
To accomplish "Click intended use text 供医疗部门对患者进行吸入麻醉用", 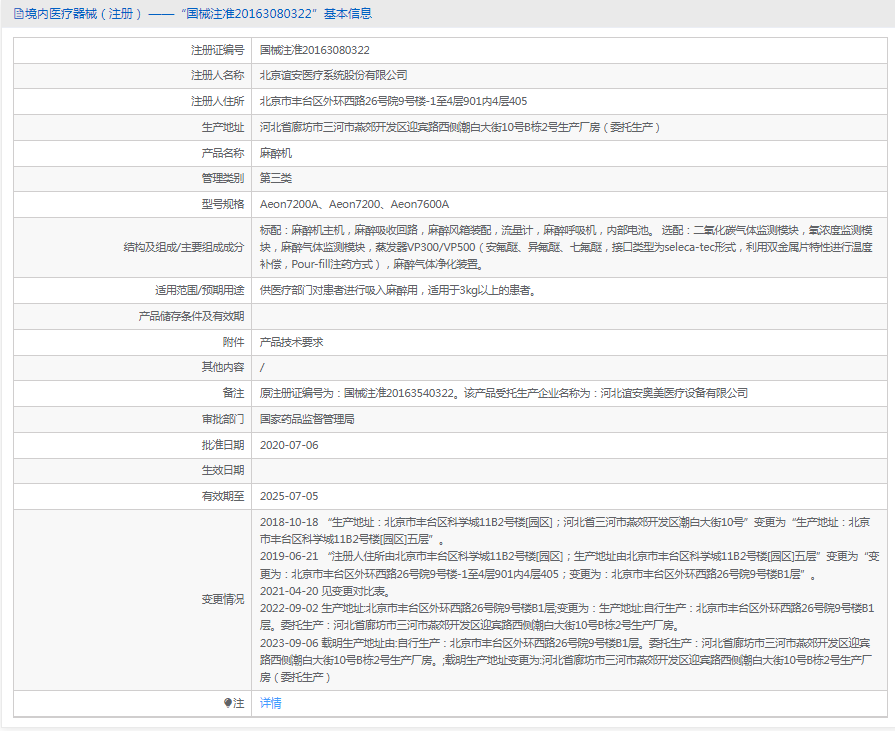I will point(398,290).
